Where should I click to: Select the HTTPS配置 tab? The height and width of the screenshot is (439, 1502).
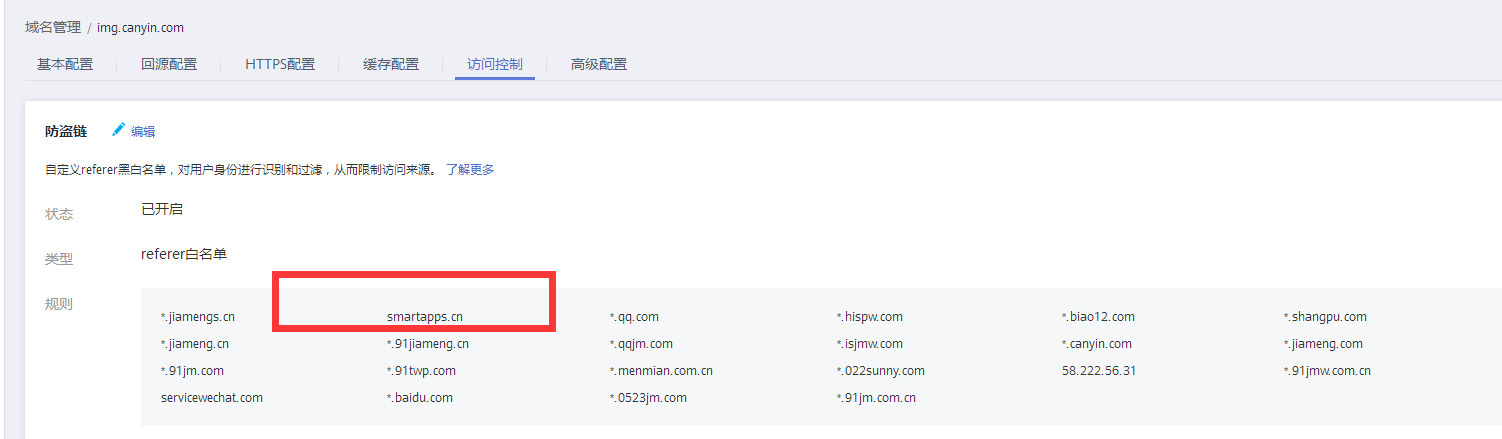(280, 64)
